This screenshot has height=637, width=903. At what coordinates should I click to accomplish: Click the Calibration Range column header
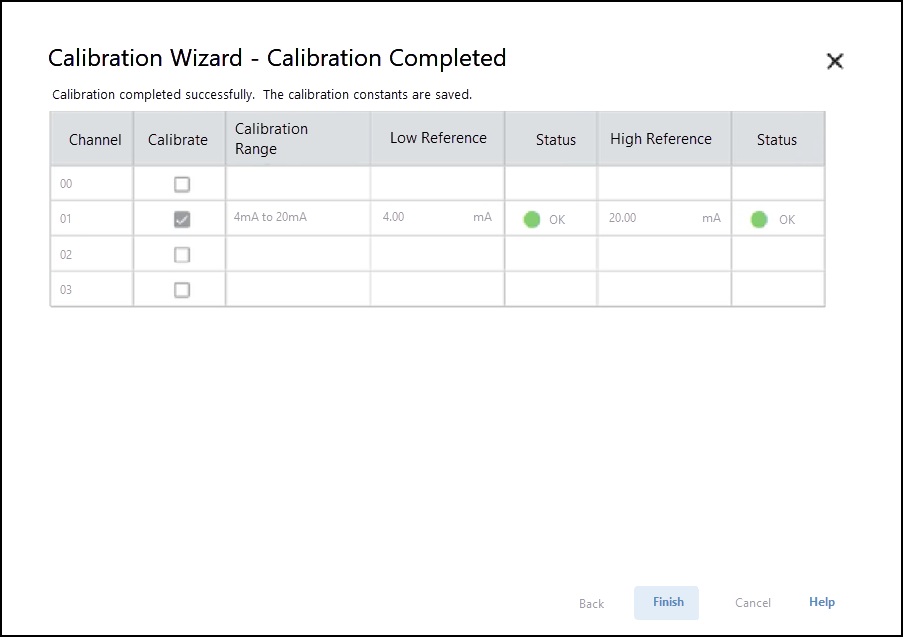point(271,139)
